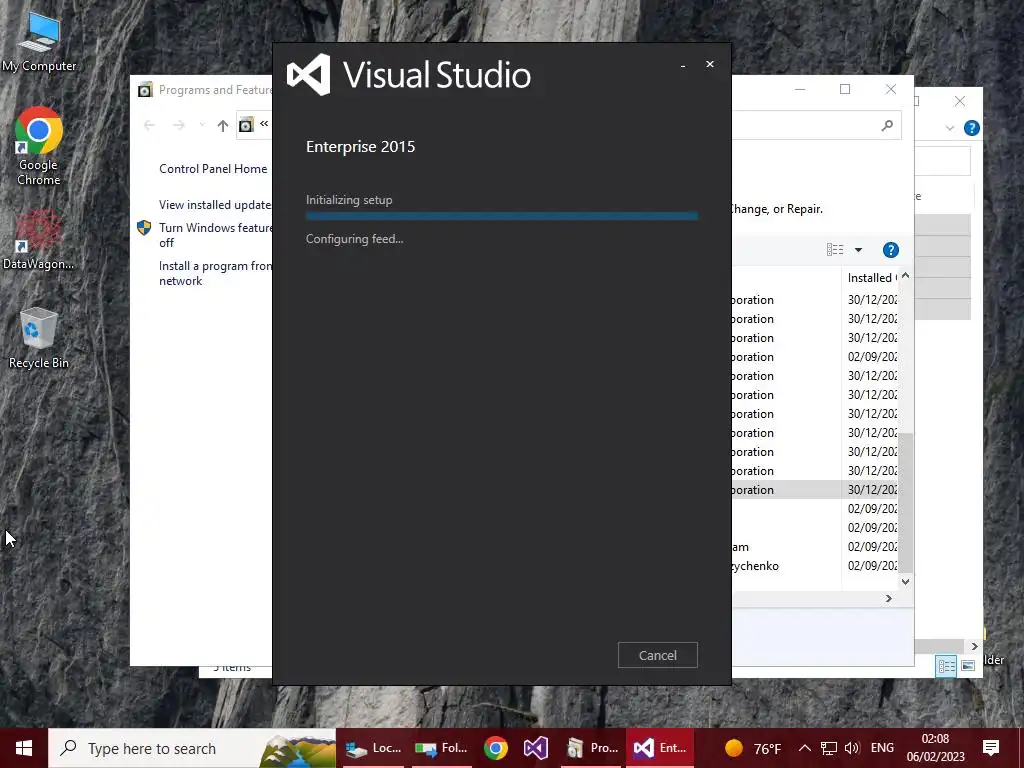Select the program row ending in 'am'
Viewport: 1024px width, 768px height.
(x=814, y=547)
